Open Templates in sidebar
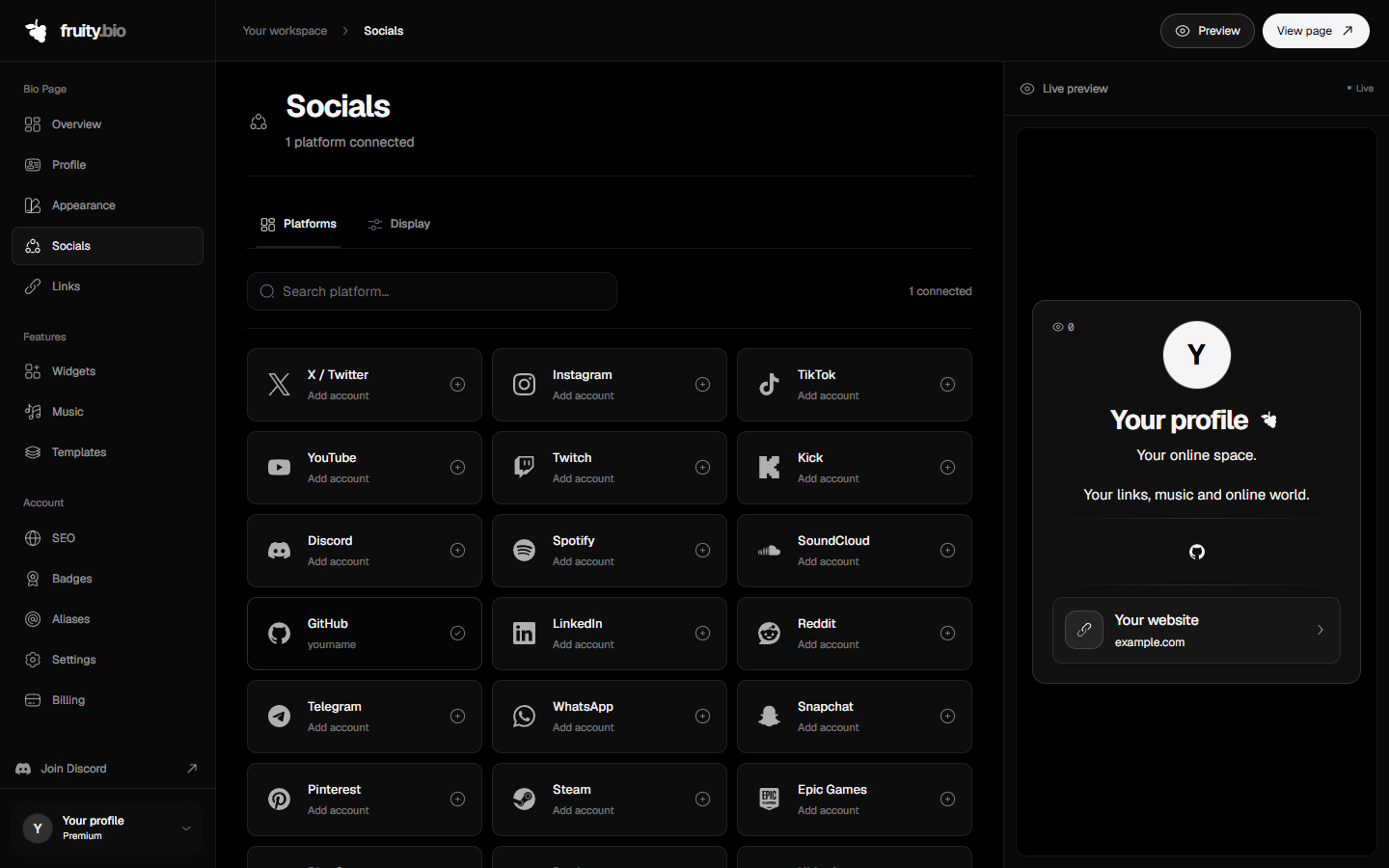 point(107,452)
